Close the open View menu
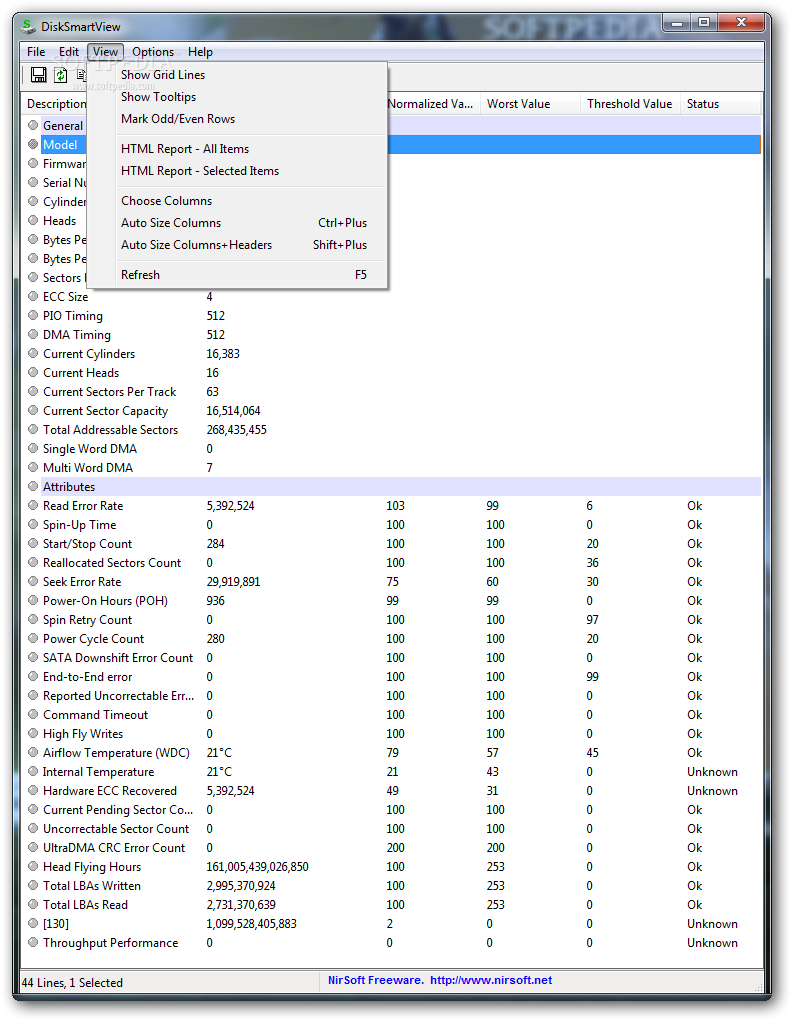The height and width of the screenshot is (1021, 792). [x=106, y=52]
